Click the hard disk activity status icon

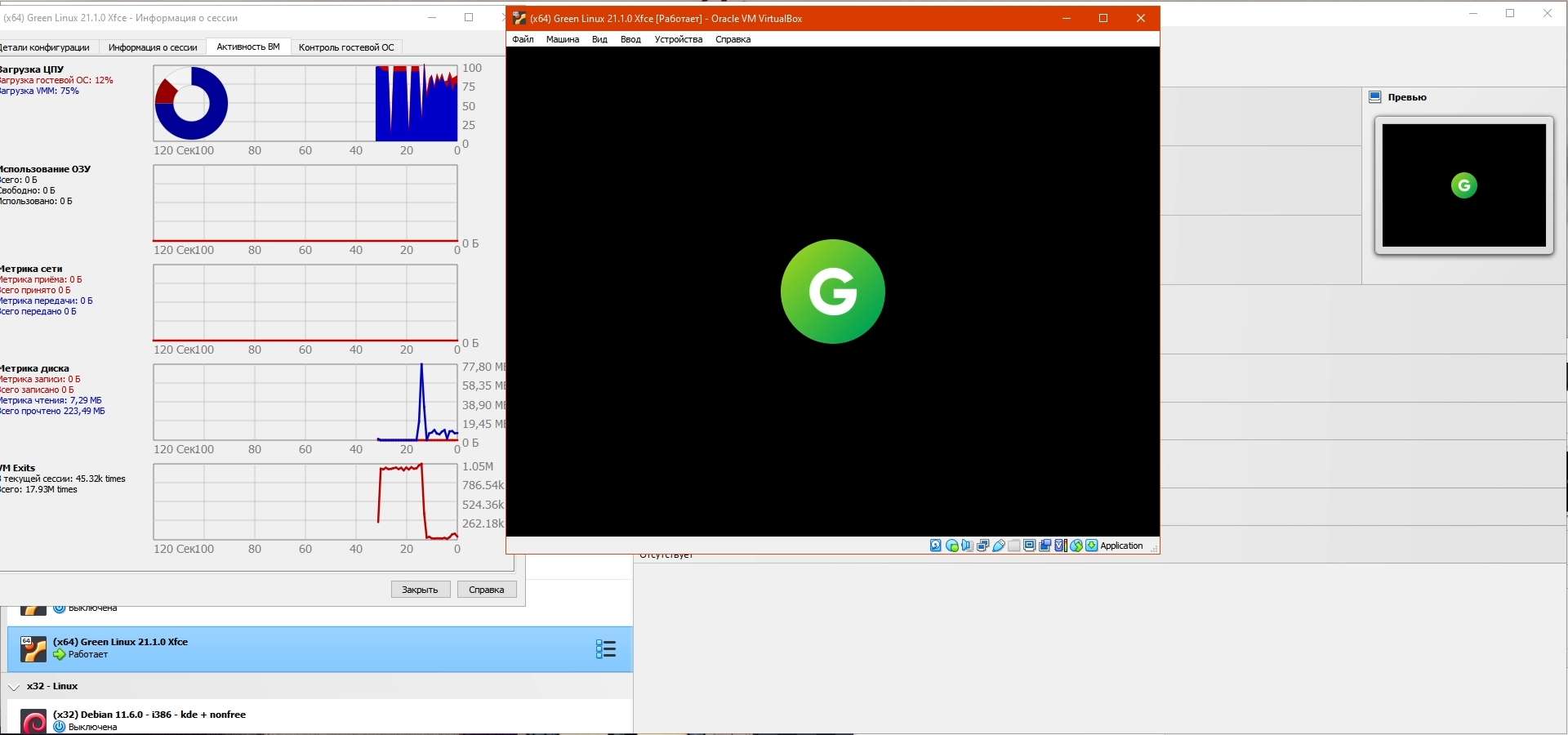click(936, 546)
